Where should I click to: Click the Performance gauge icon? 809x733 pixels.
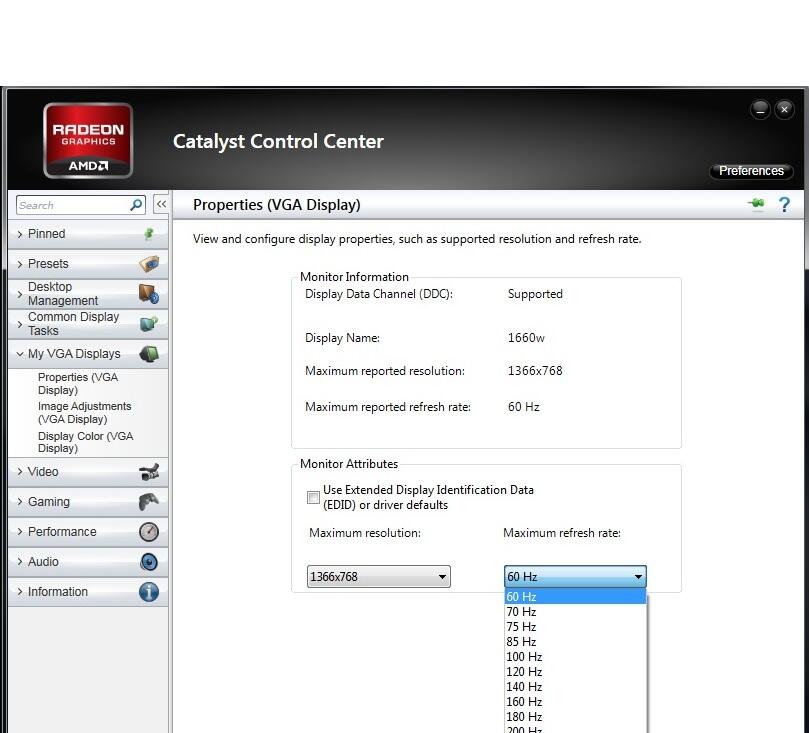(x=149, y=532)
